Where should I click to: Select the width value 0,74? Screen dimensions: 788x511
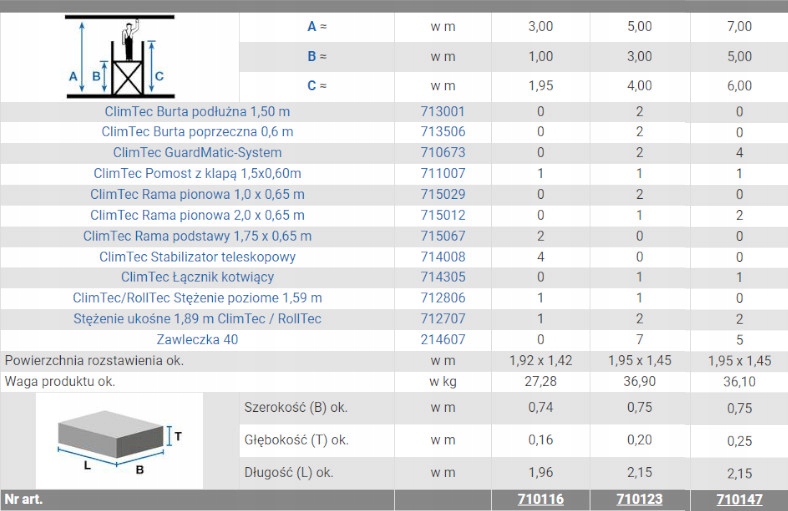click(541, 407)
